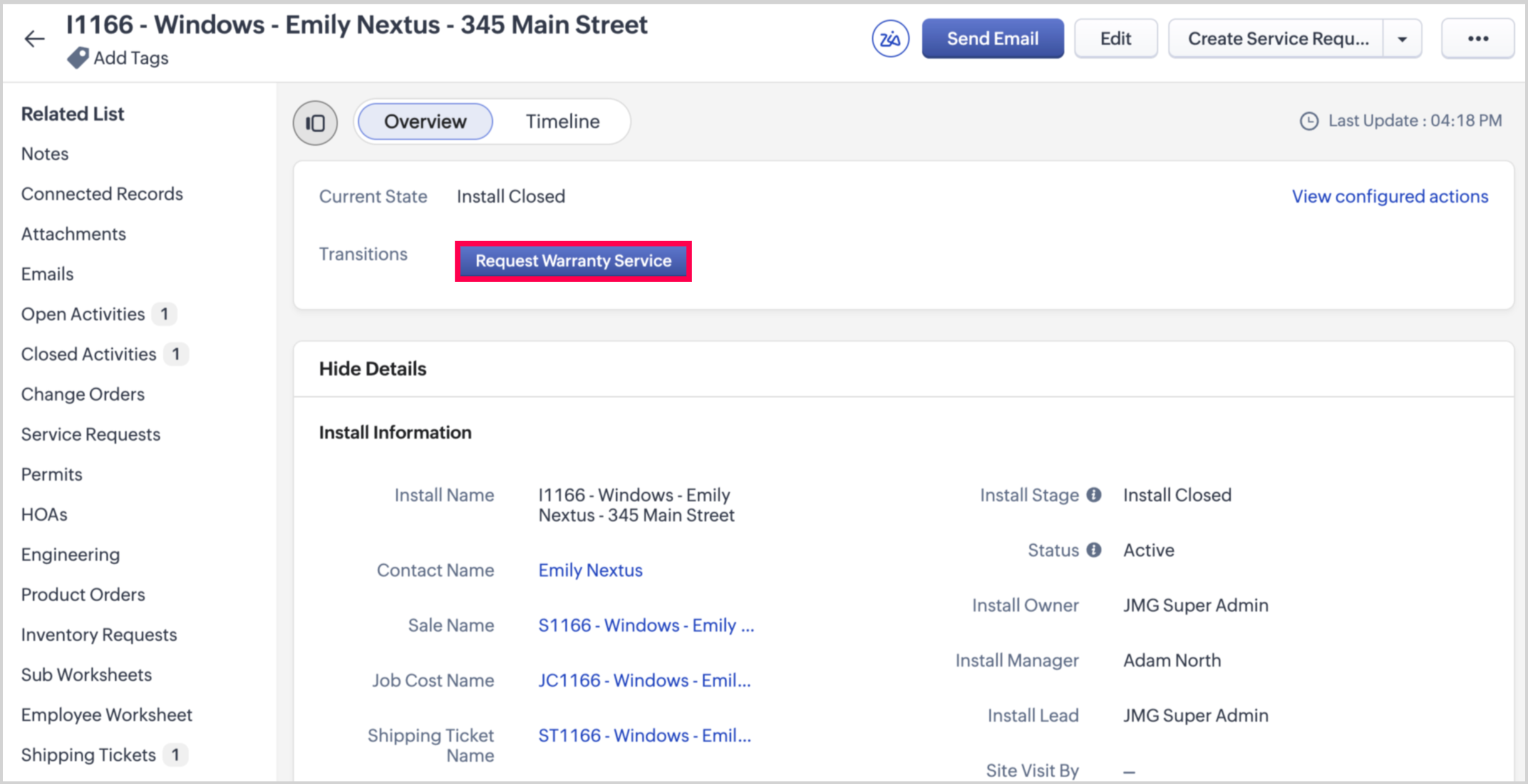The height and width of the screenshot is (784, 1528).
Task: Click the Send Email button
Action: (993, 39)
